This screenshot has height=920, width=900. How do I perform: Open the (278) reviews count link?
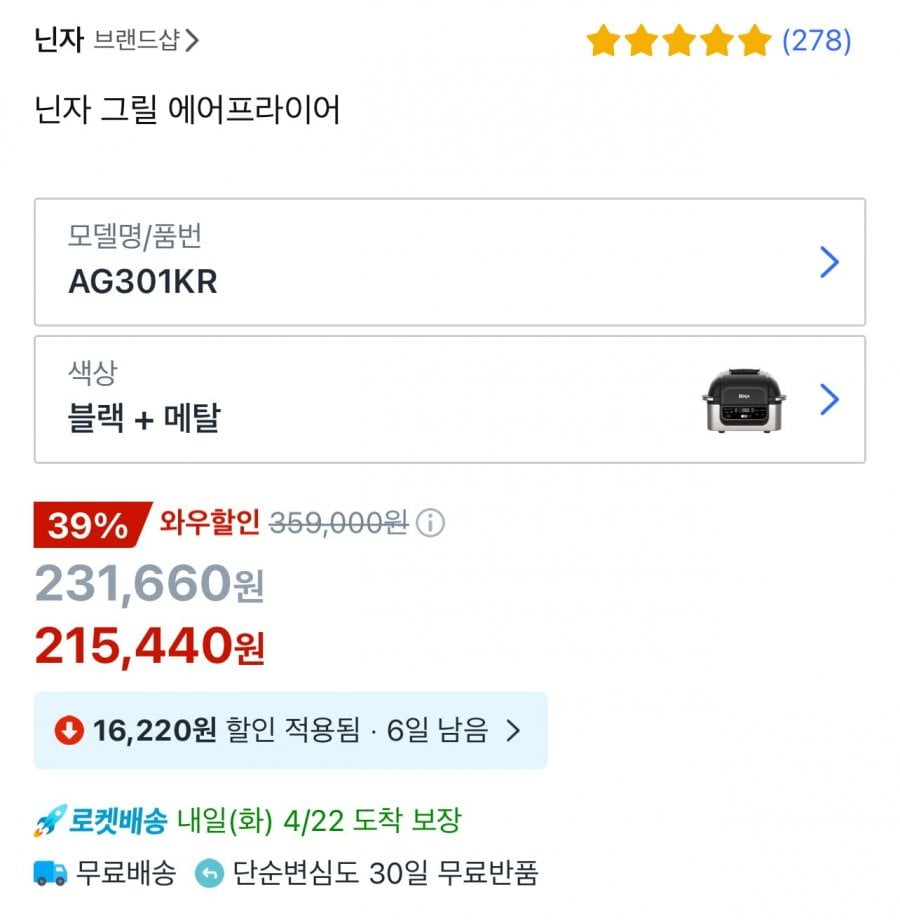816,41
